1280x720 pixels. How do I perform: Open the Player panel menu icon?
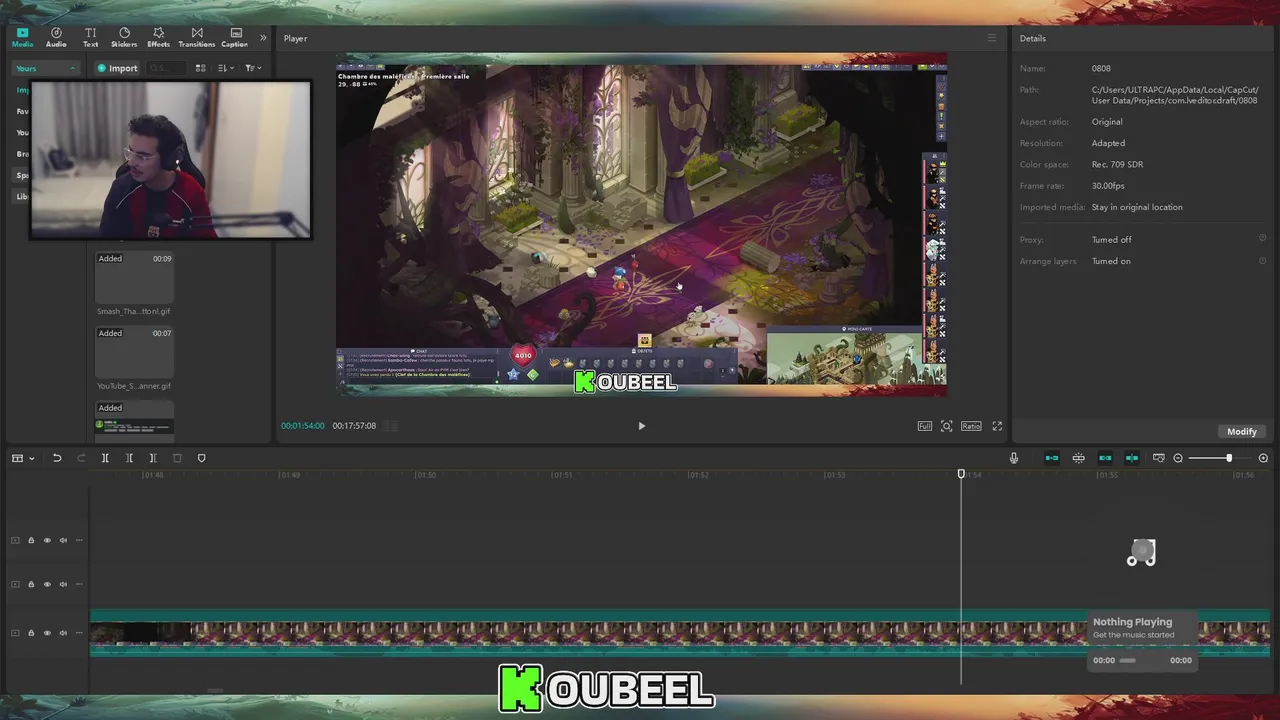(x=992, y=38)
